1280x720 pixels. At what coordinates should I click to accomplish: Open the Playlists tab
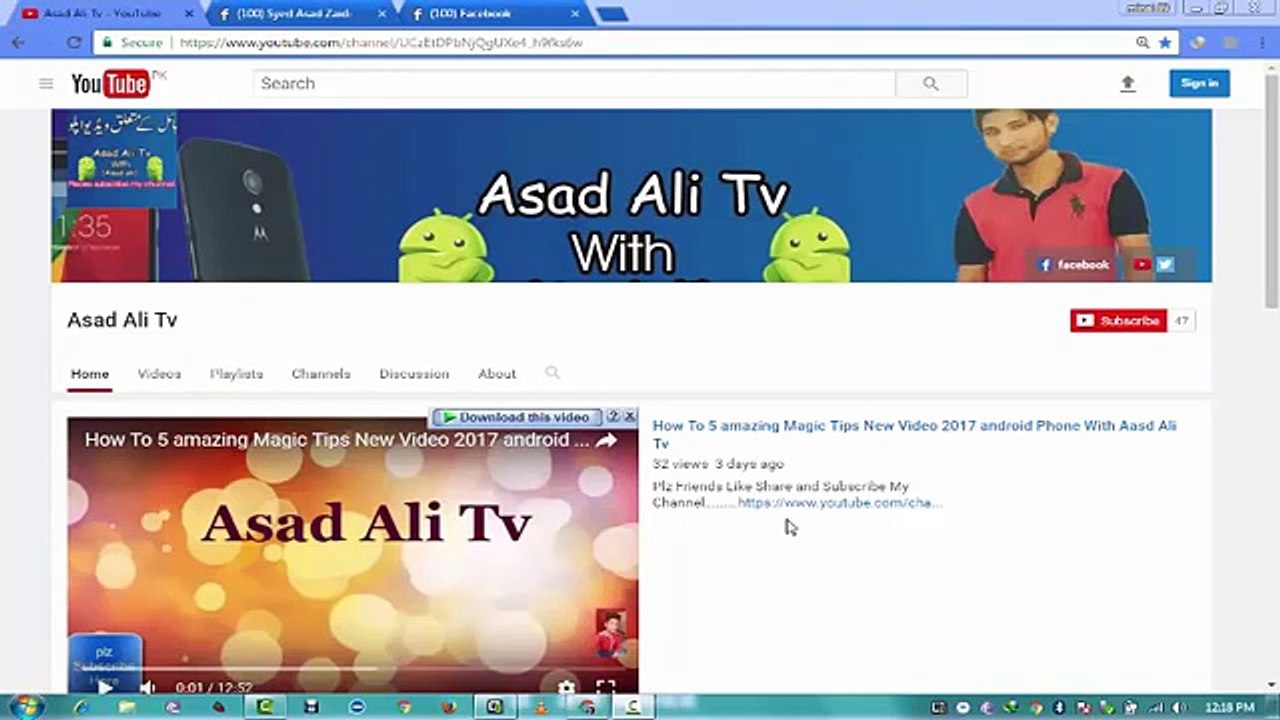(x=236, y=374)
